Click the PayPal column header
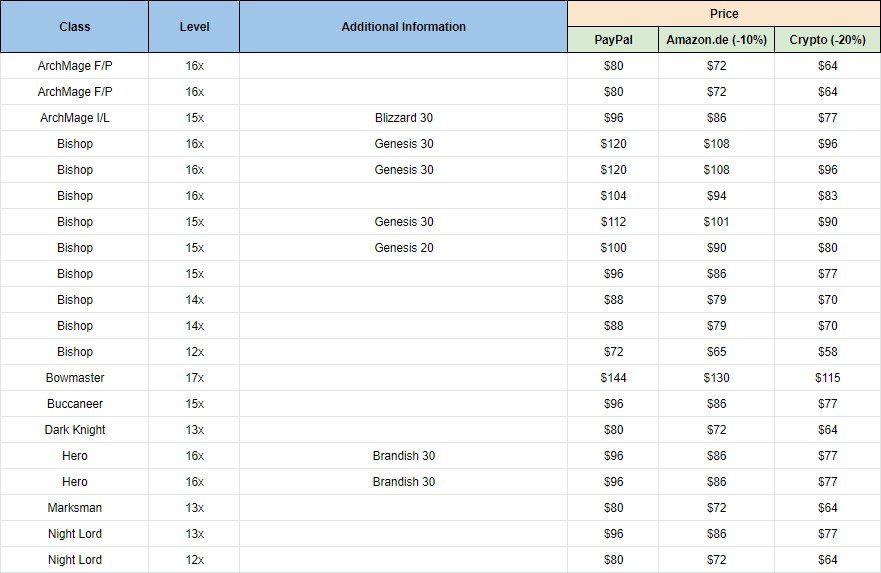Viewport: 881px width, 573px height. 613,40
